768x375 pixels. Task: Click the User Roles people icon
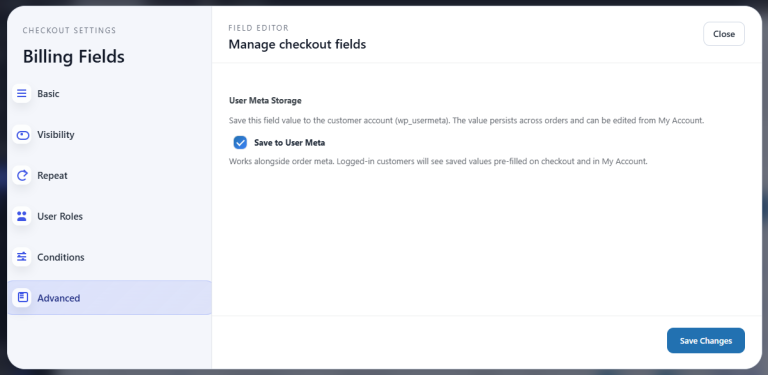pos(22,216)
